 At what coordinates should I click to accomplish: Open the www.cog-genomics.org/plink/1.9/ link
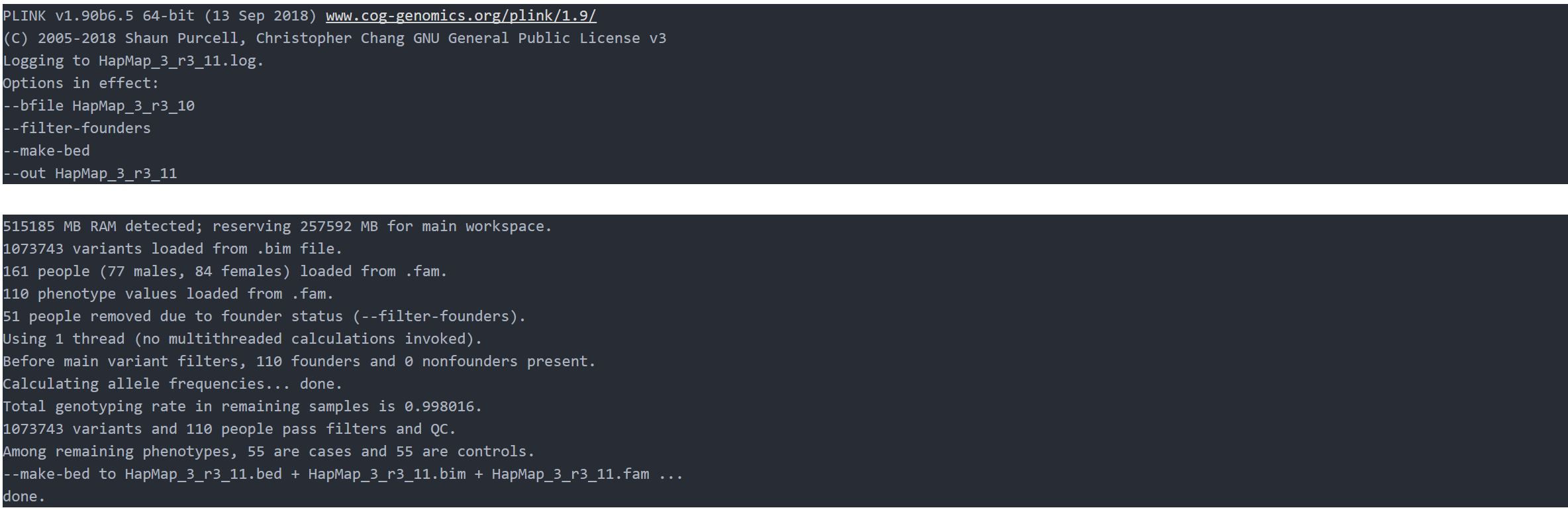point(461,15)
